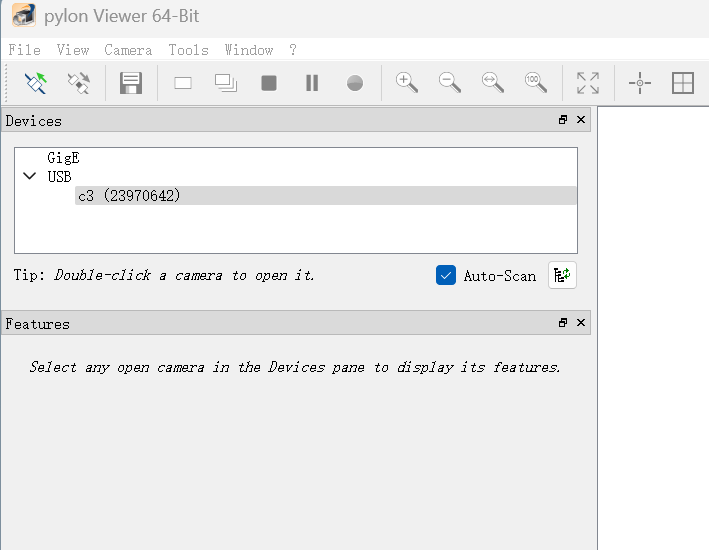The image size is (709, 550).
Task: Click the toolbar drag handle
Action: point(6,83)
